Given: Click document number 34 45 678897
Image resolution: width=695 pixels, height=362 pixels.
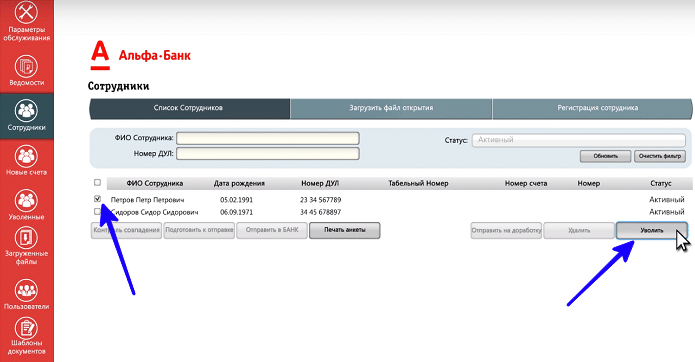Looking at the screenshot, I should click(x=320, y=212).
